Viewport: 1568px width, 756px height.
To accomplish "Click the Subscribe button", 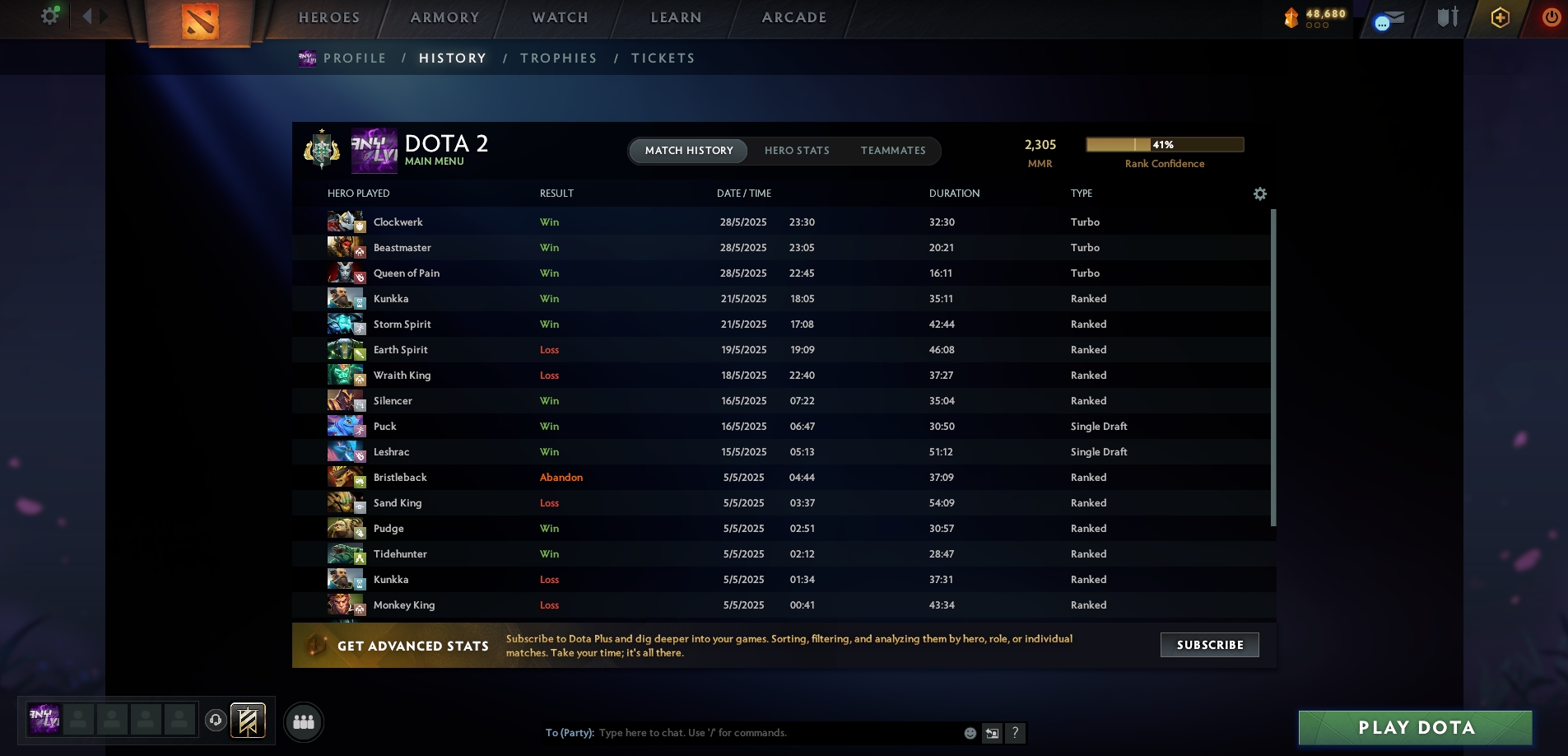I will 1210,645.
